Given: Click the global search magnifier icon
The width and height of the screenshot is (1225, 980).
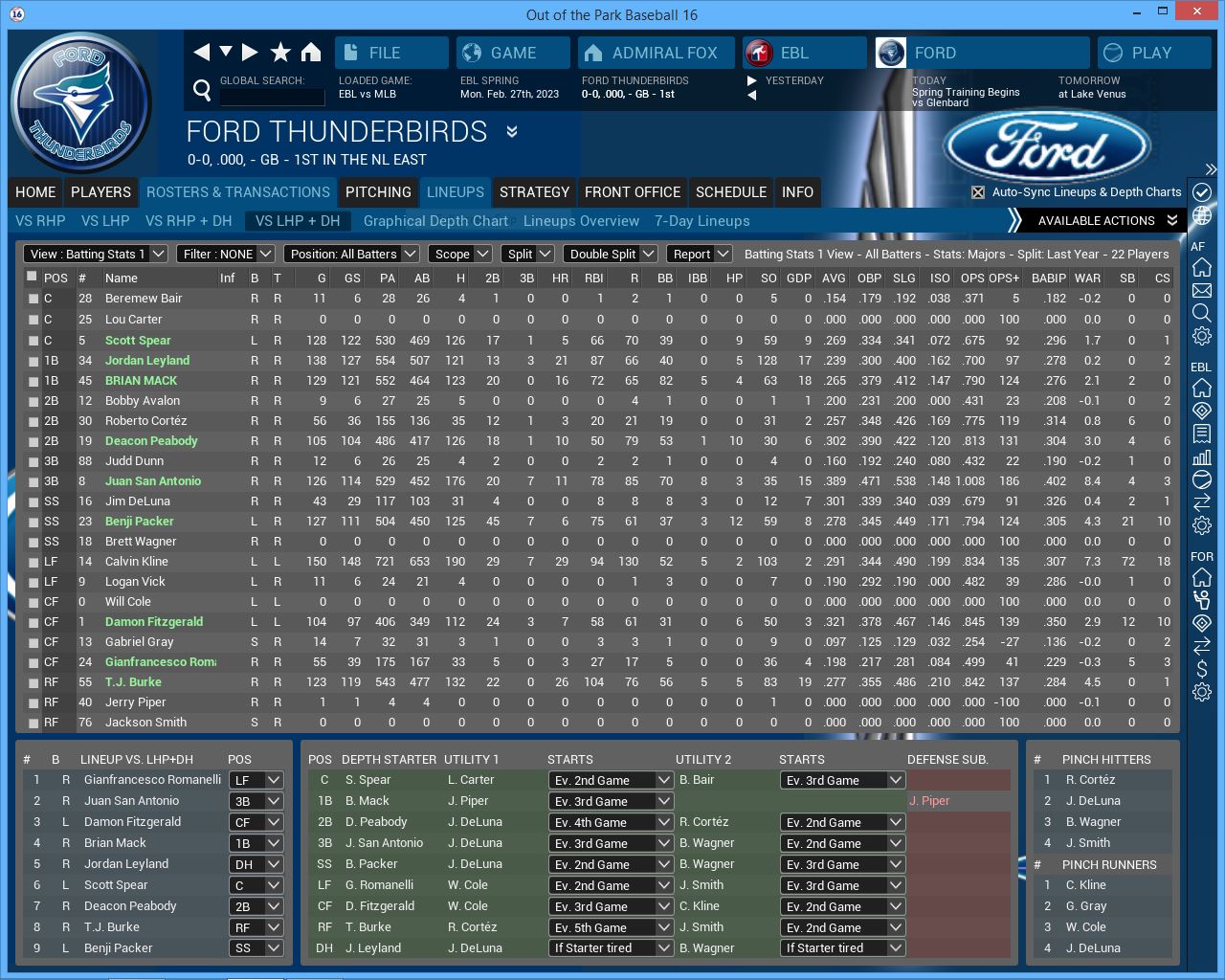Looking at the screenshot, I should (202, 90).
